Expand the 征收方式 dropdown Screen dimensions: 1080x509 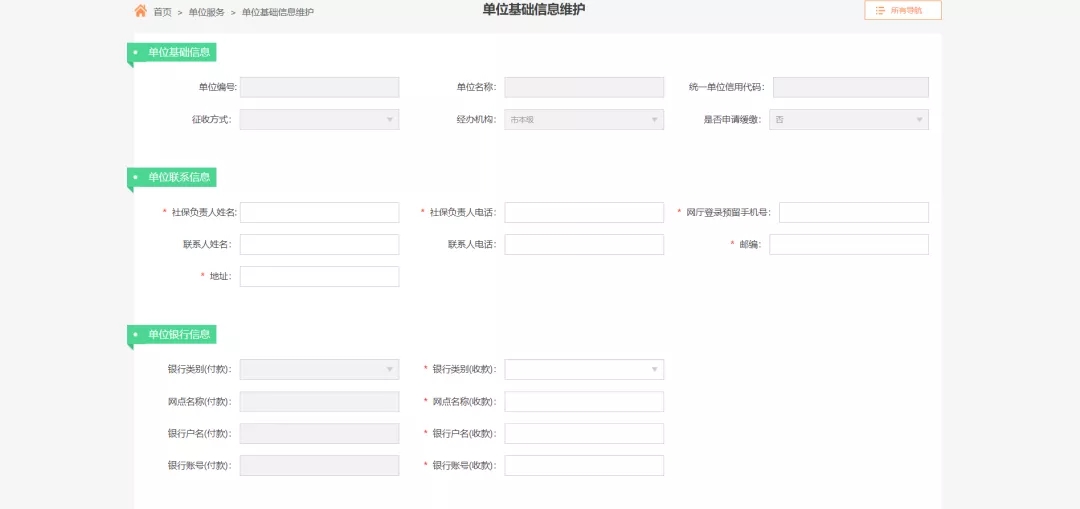click(319, 120)
